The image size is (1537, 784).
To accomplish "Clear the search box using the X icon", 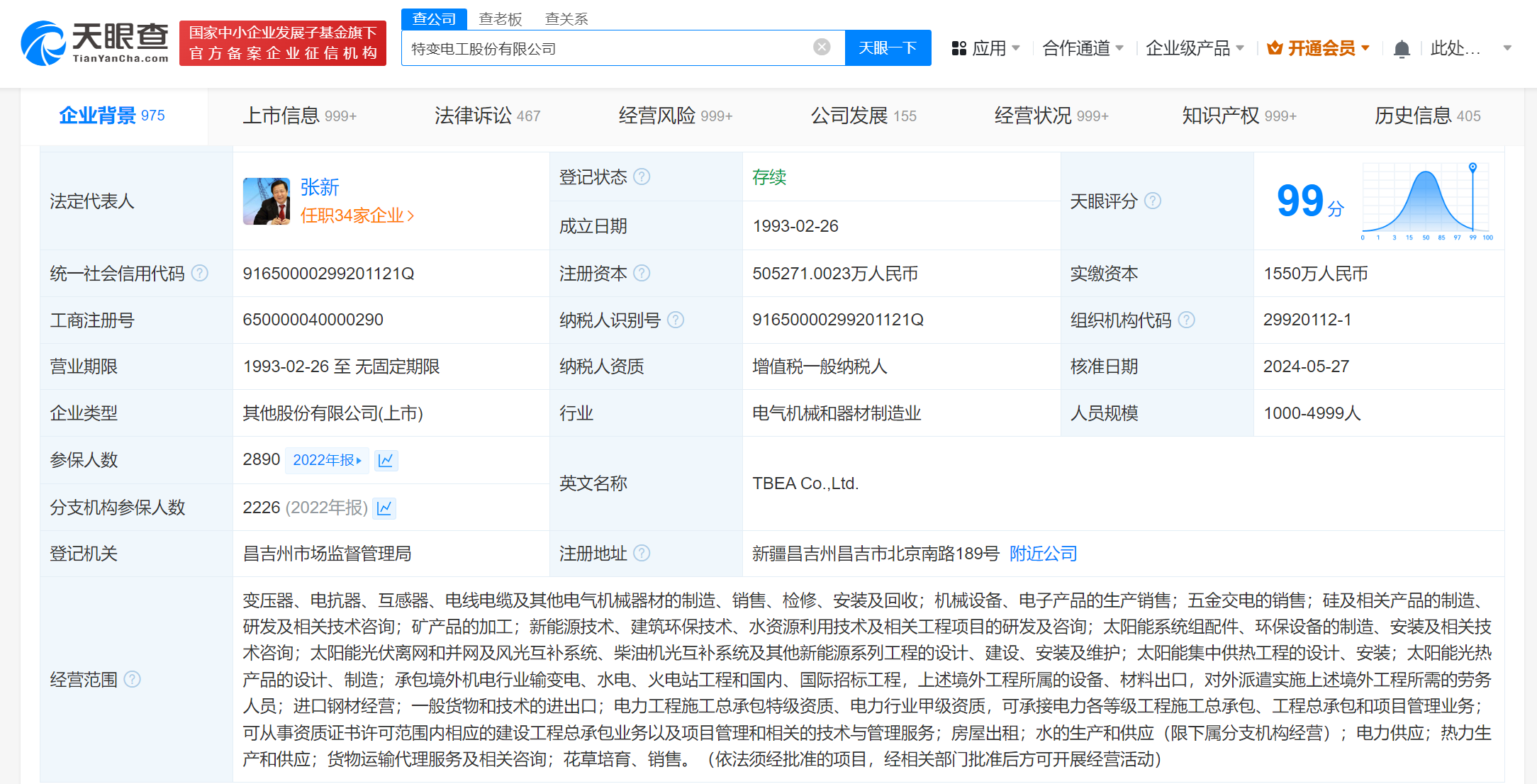I will pyautogui.click(x=821, y=47).
